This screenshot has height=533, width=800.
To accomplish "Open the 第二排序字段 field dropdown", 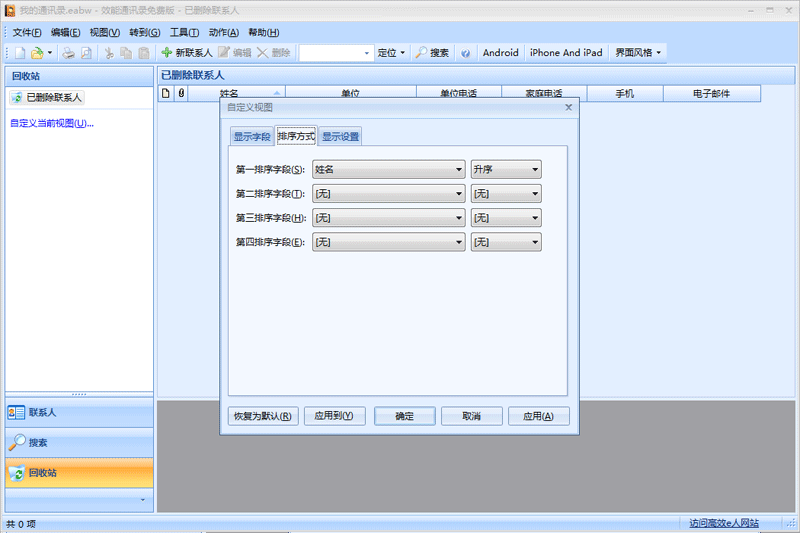I will [389, 194].
